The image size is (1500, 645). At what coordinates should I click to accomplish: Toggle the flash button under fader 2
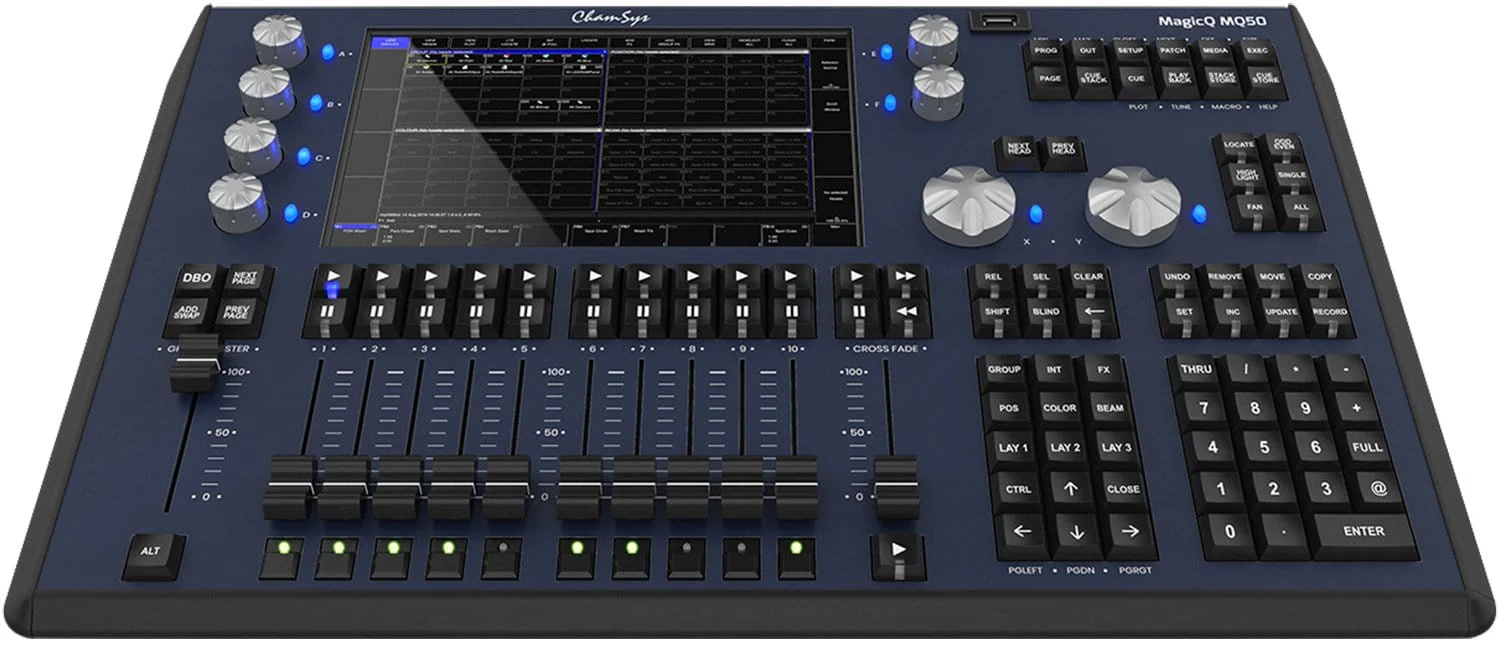[x=338, y=556]
